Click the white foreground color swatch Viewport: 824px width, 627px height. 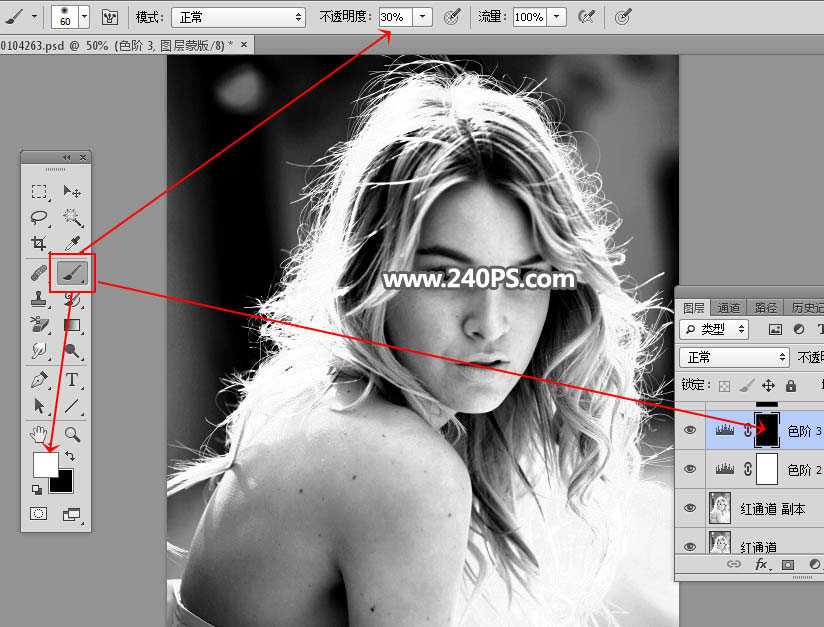tap(45, 465)
